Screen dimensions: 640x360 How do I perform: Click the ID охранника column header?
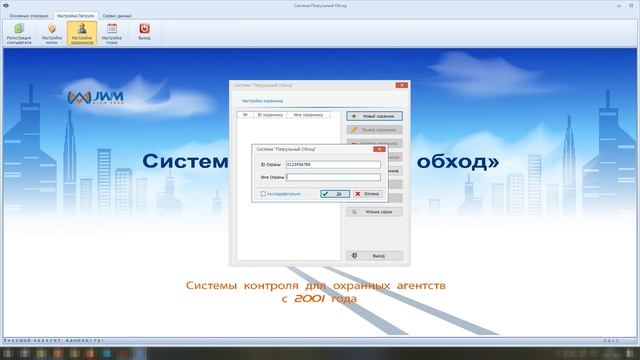pyautogui.click(x=270, y=115)
